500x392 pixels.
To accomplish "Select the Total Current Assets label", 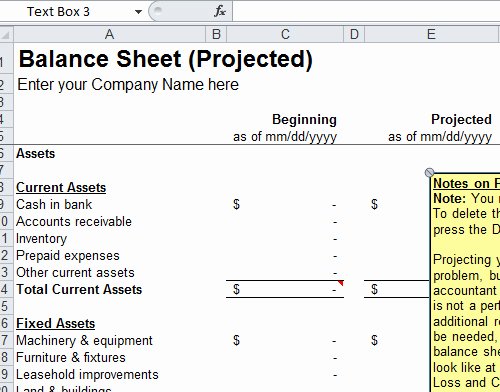I will point(79,289).
